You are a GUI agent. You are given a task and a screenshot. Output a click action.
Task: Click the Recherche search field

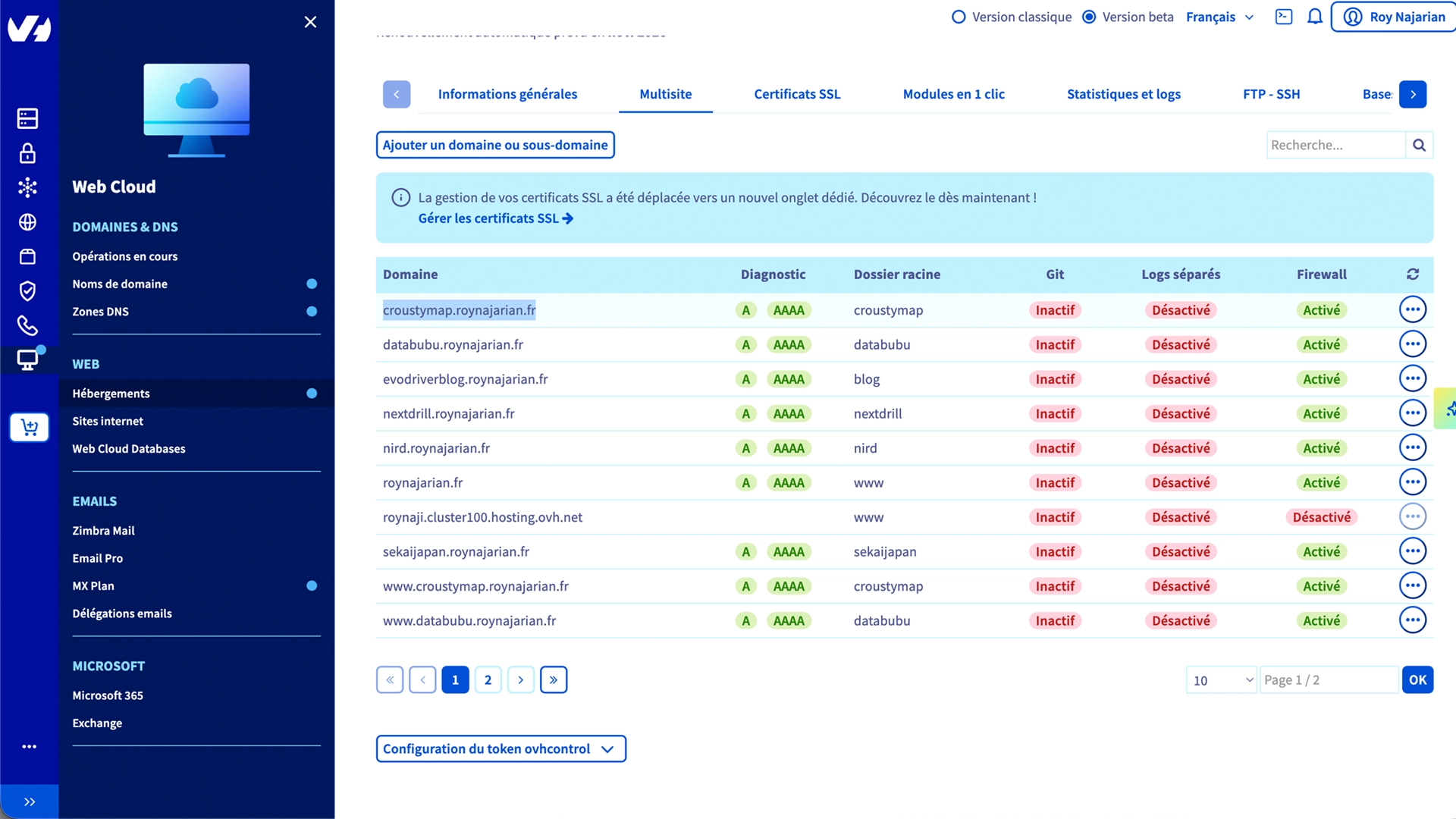pyautogui.click(x=1335, y=145)
